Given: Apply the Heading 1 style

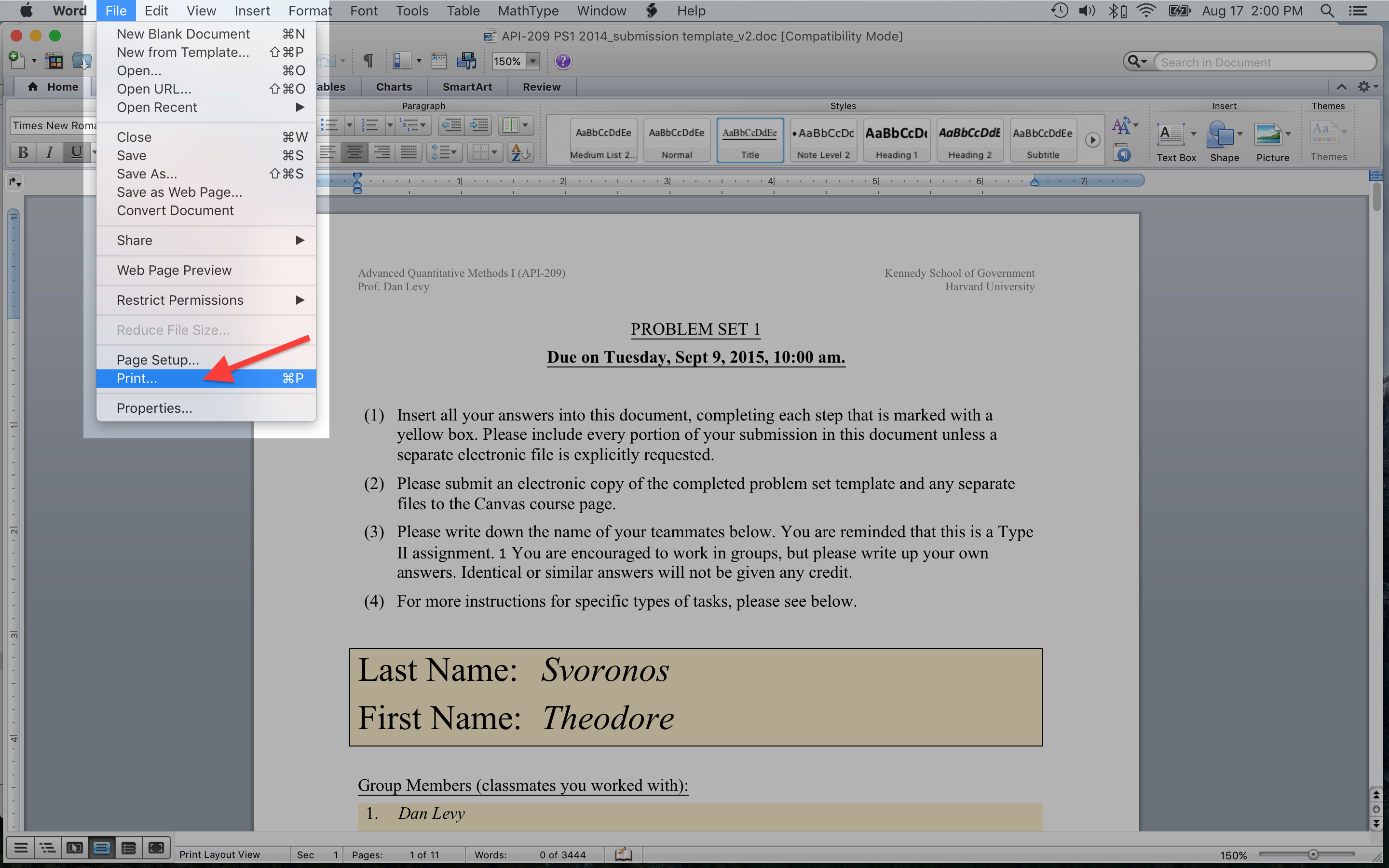Looking at the screenshot, I should (896, 140).
